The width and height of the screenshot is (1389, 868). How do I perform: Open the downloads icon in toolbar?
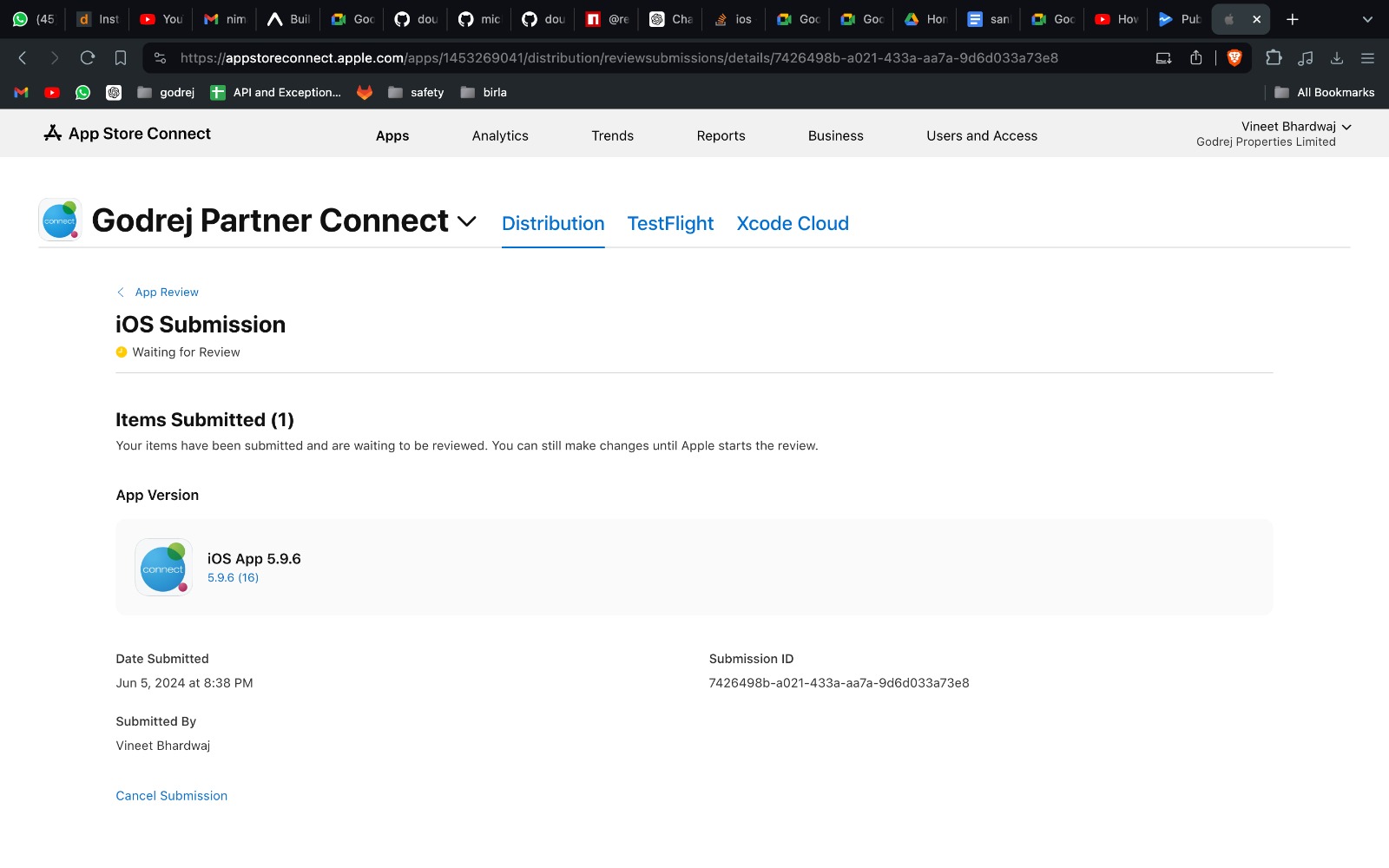[x=1337, y=58]
